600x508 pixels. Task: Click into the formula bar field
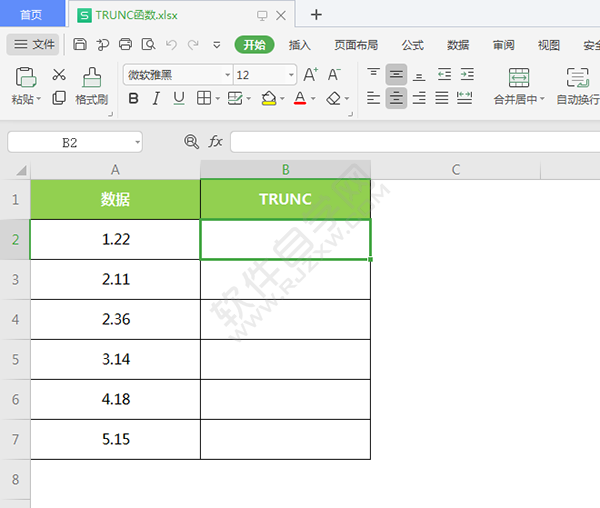tap(415, 142)
